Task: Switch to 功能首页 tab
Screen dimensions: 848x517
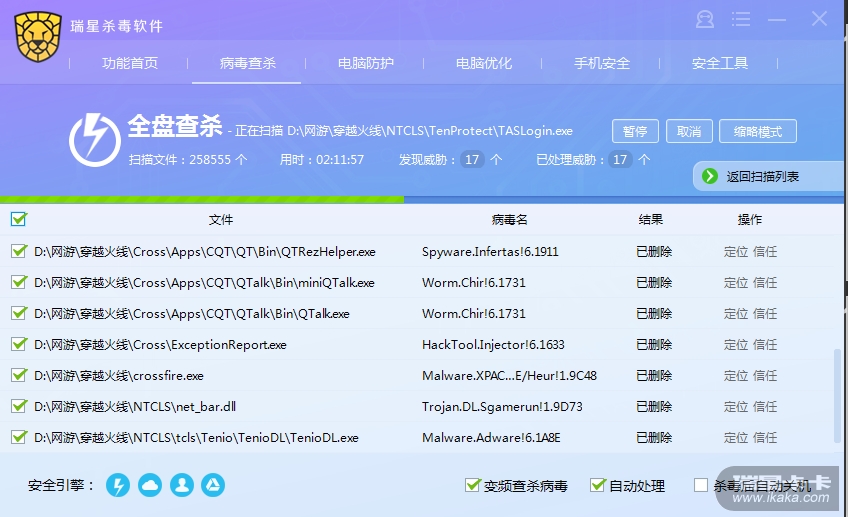Action: 130,63
